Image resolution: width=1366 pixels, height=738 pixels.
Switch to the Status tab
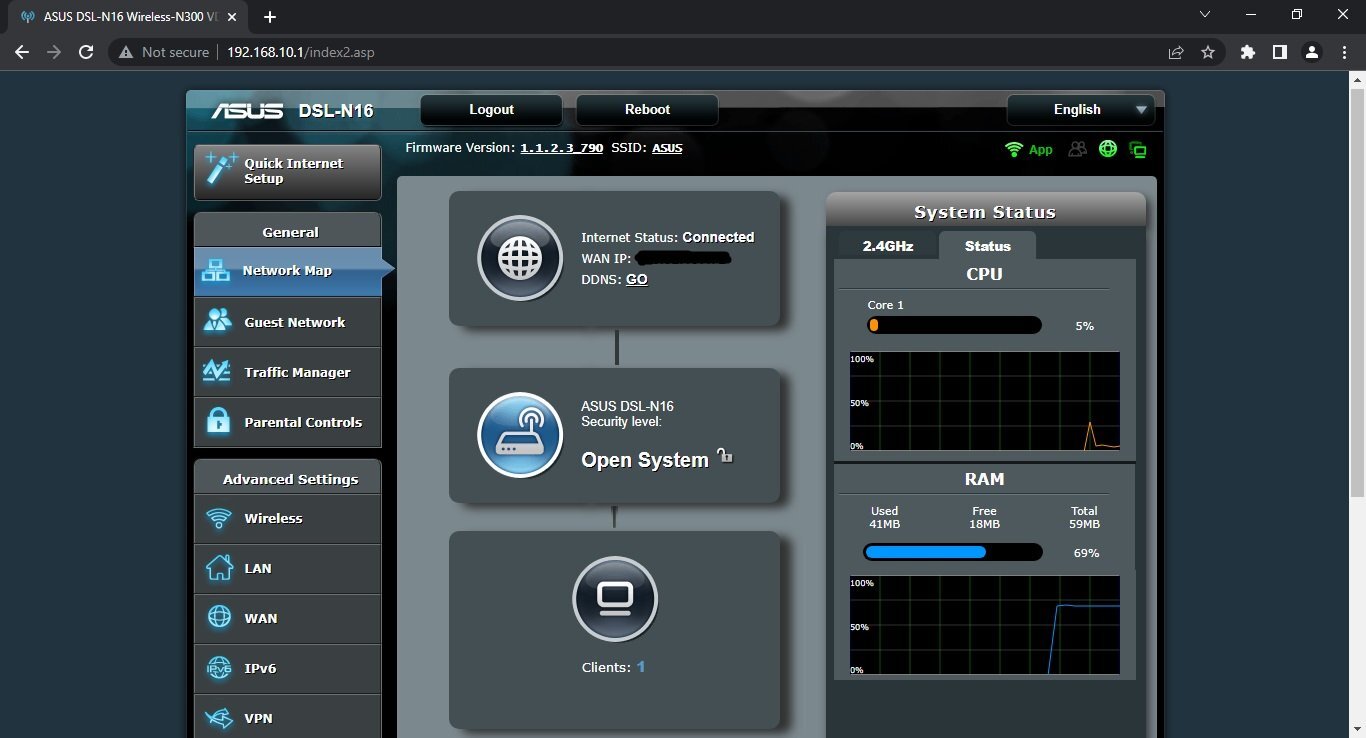click(987, 245)
